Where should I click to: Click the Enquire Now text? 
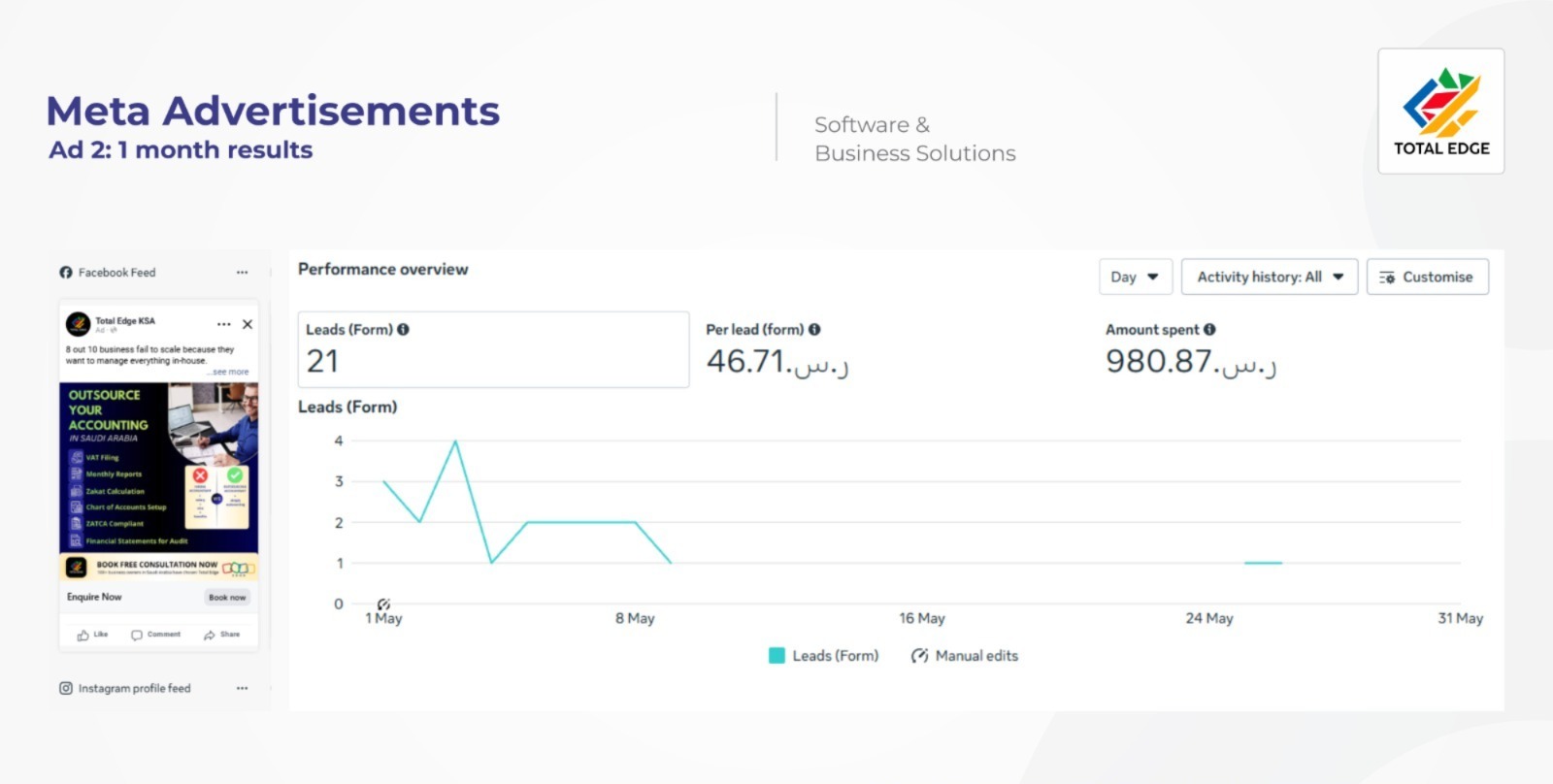[x=94, y=597]
